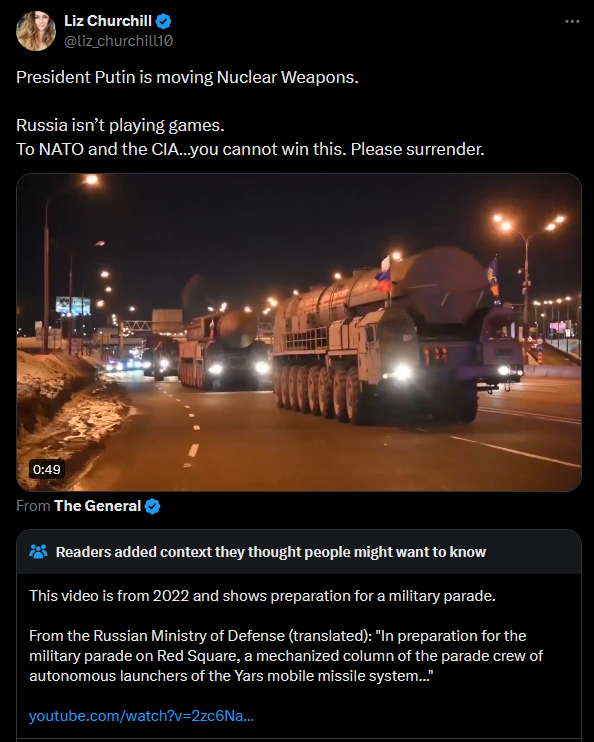Open the three-dot more options menu
This screenshot has width=594, height=742.
(x=572, y=22)
